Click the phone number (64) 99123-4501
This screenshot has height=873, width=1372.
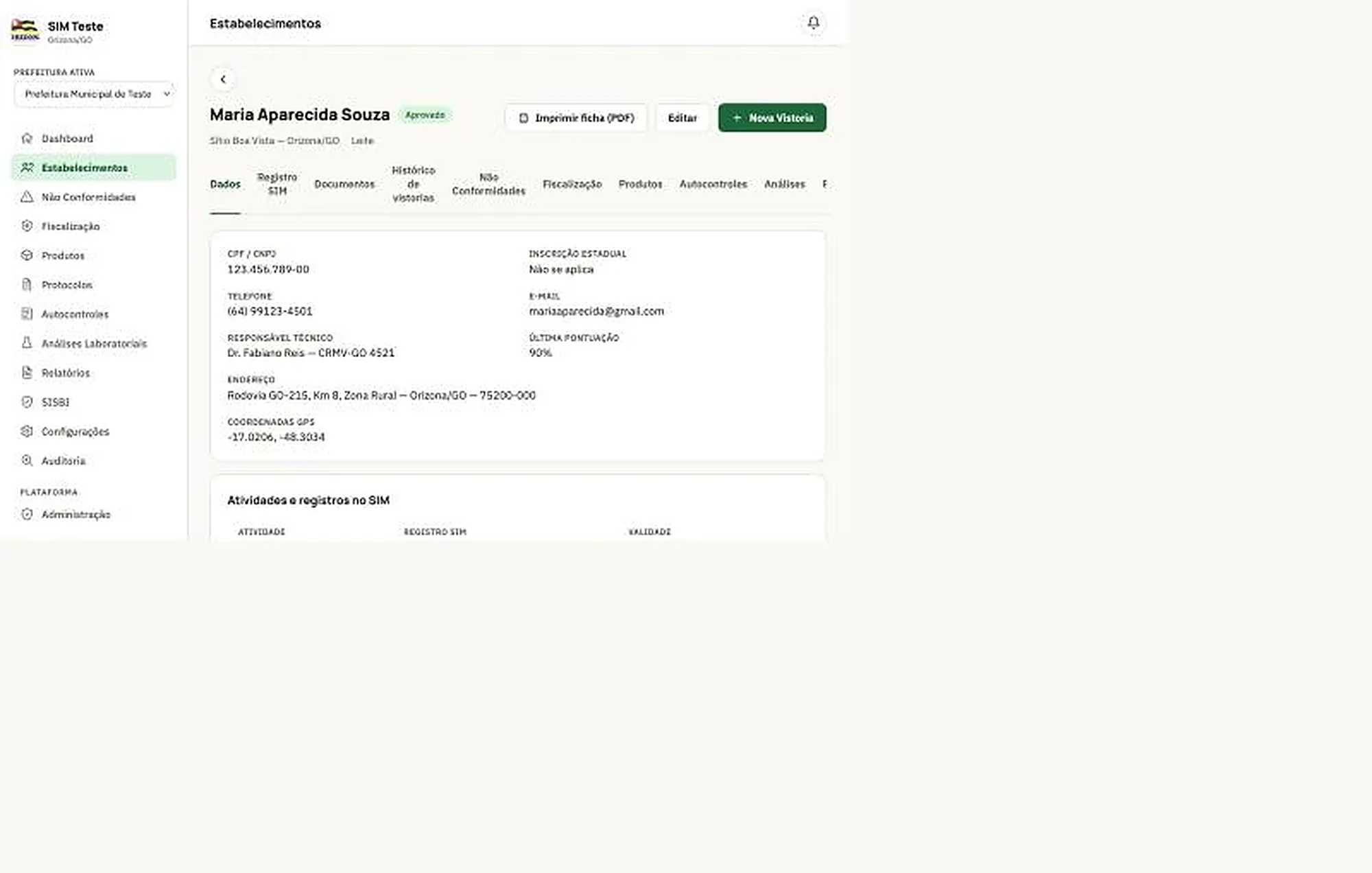(270, 311)
